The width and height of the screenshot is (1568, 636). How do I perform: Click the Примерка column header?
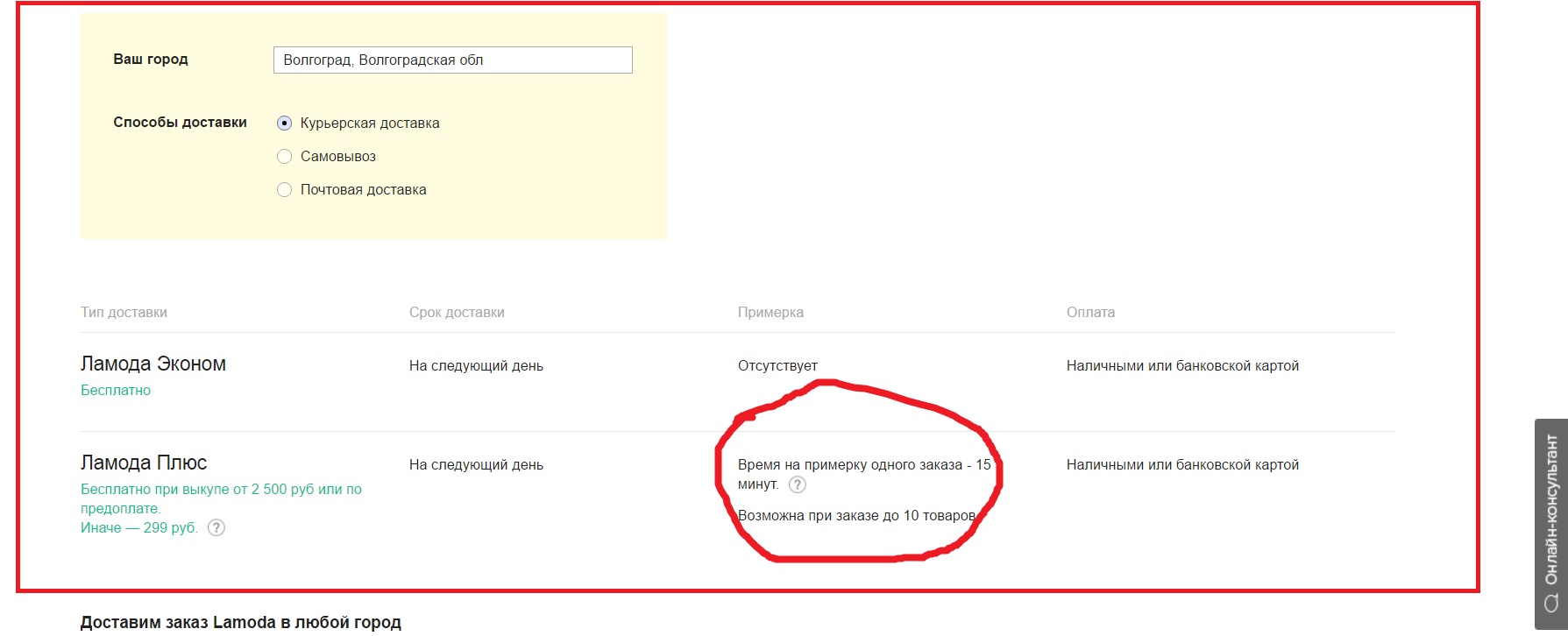[x=770, y=313]
